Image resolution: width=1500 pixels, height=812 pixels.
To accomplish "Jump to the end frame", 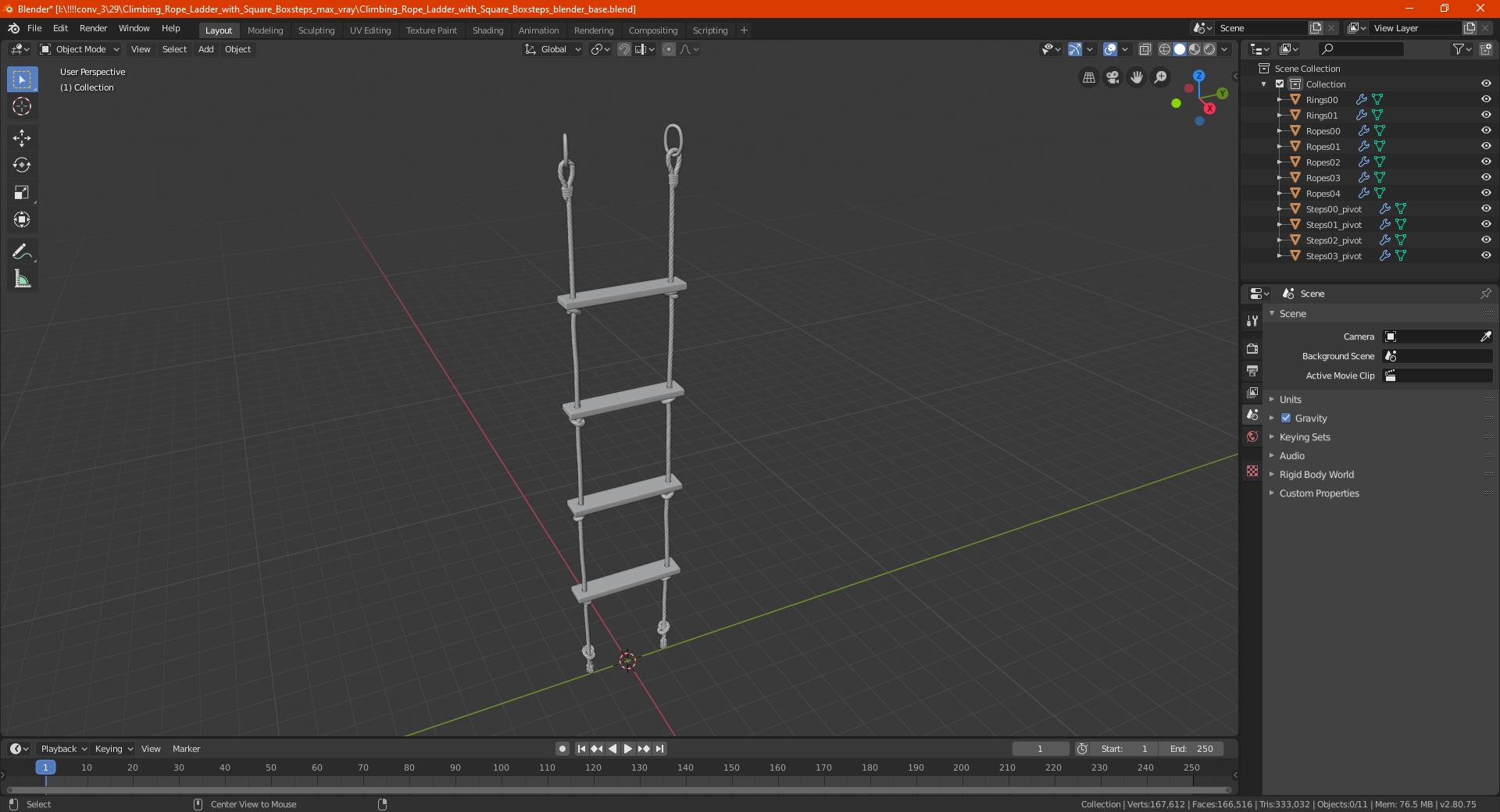I will click(x=660, y=749).
